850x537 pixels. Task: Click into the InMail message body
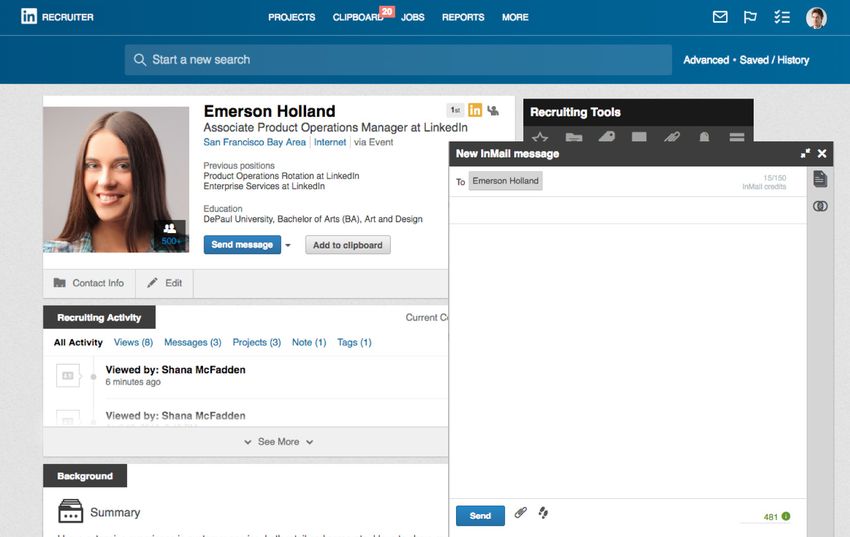[628, 360]
